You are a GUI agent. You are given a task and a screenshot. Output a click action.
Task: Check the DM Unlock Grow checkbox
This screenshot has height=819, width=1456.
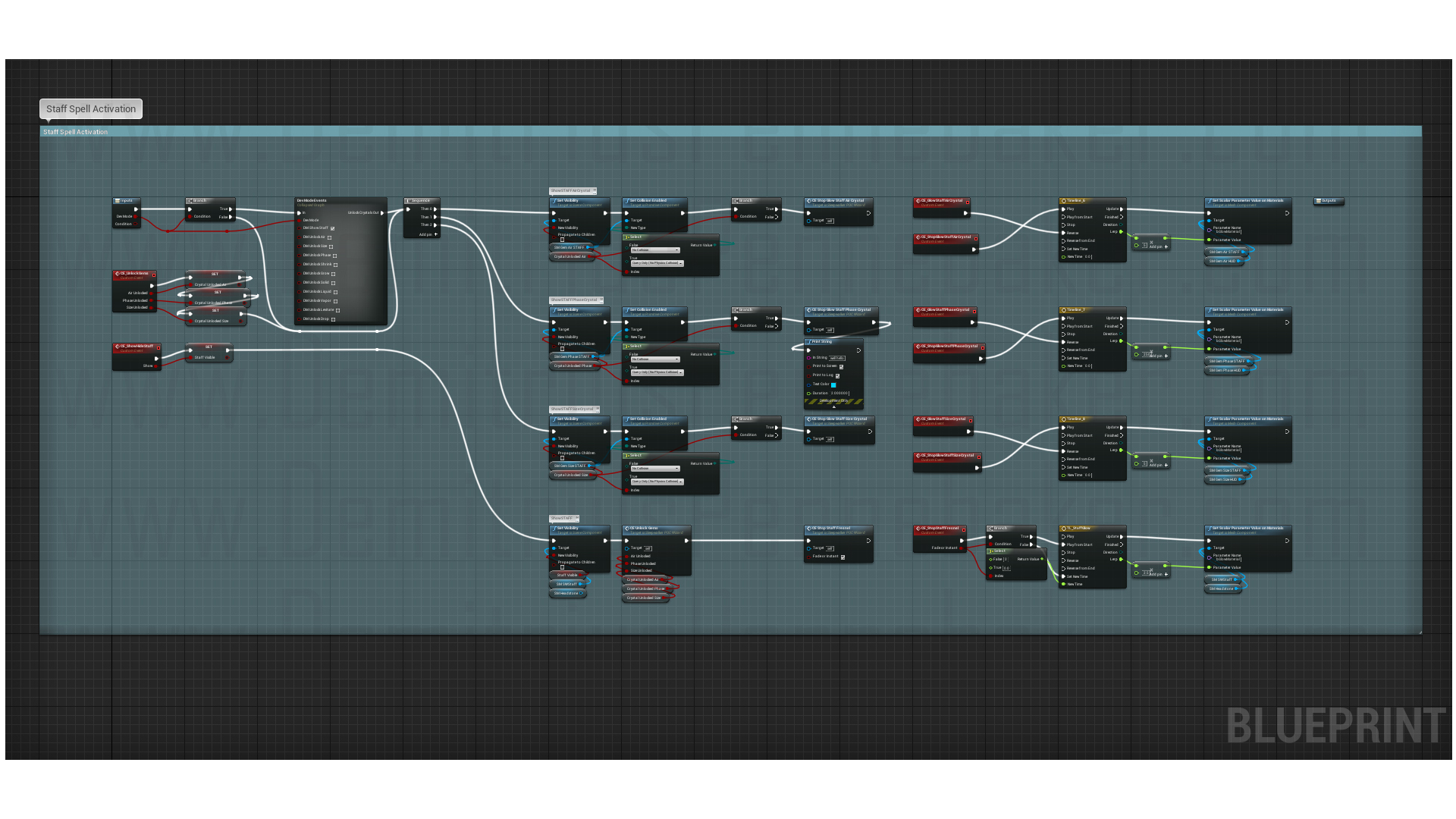click(x=333, y=274)
